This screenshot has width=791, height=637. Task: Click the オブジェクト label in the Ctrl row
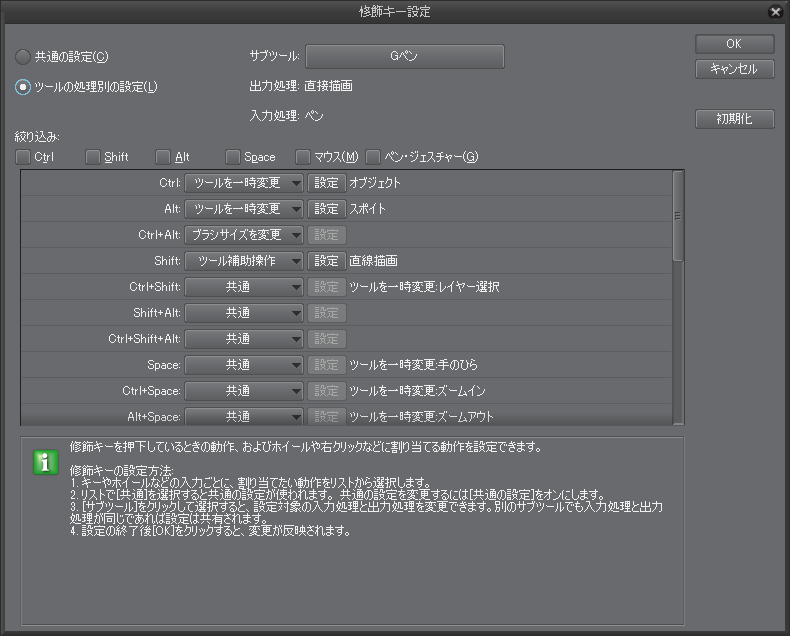point(375,183)
